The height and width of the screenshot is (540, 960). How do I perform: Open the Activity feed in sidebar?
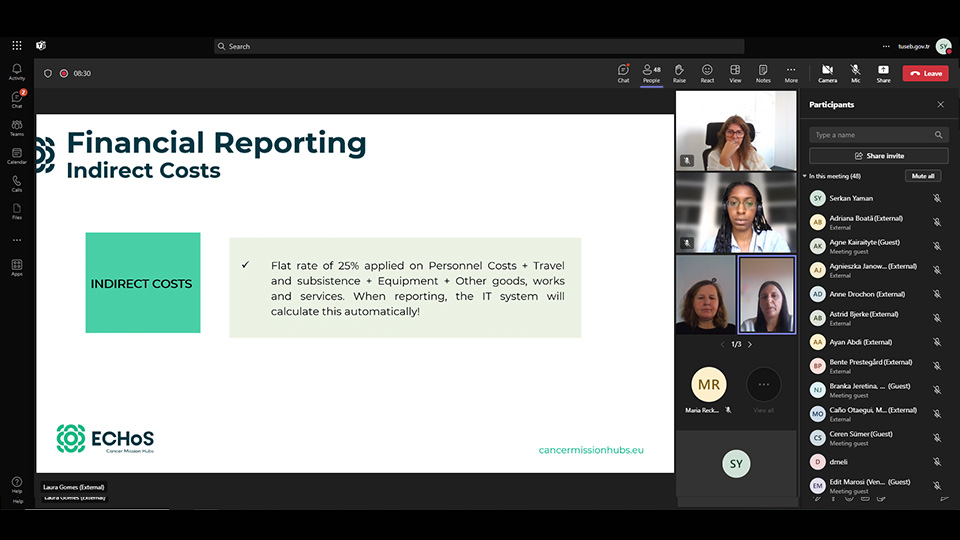pyautogui.click(x=16, y=72)
